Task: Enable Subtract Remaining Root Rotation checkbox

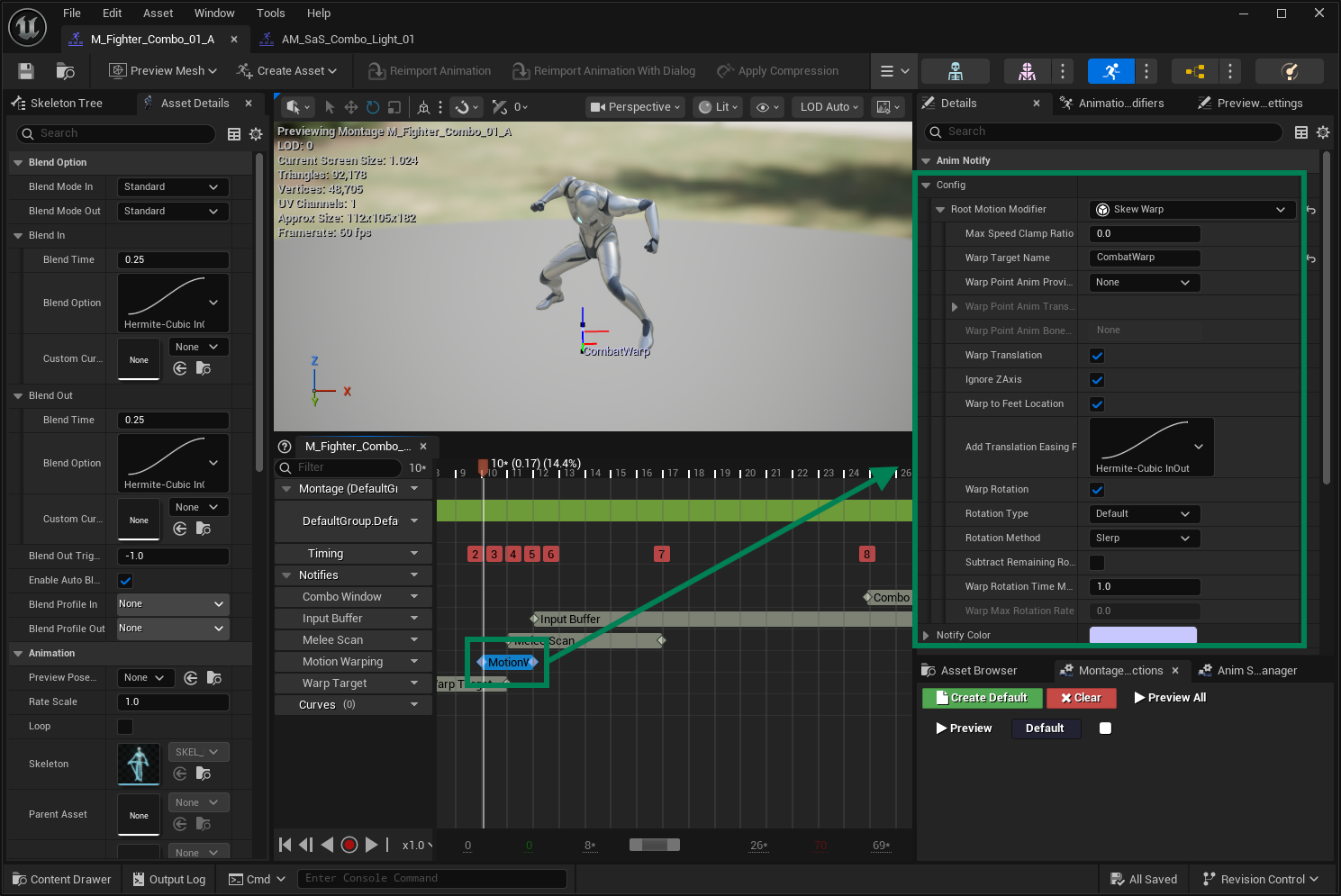Action: coord(1097,563)
